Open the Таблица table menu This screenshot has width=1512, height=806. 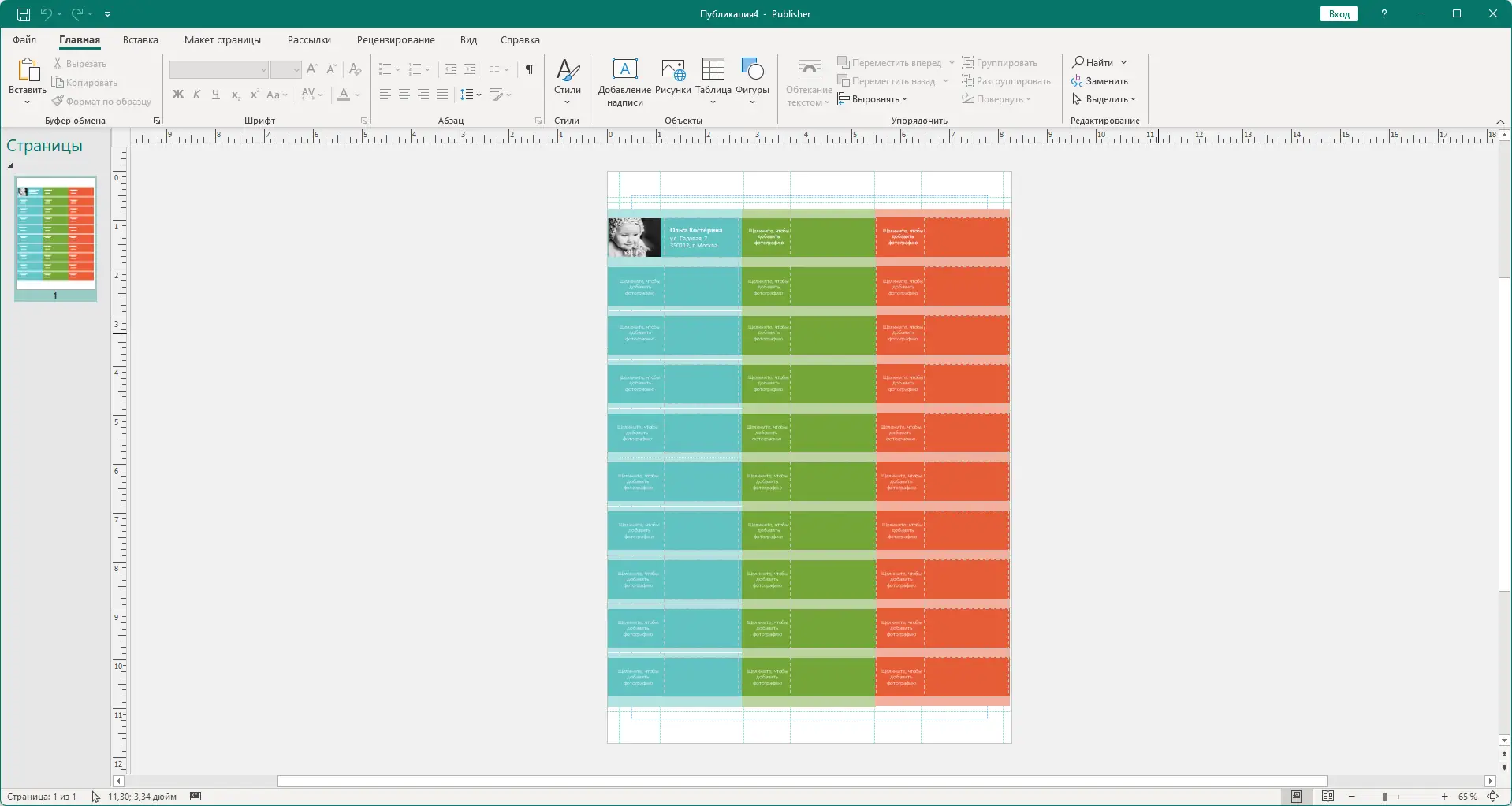(x=713, y=81)
